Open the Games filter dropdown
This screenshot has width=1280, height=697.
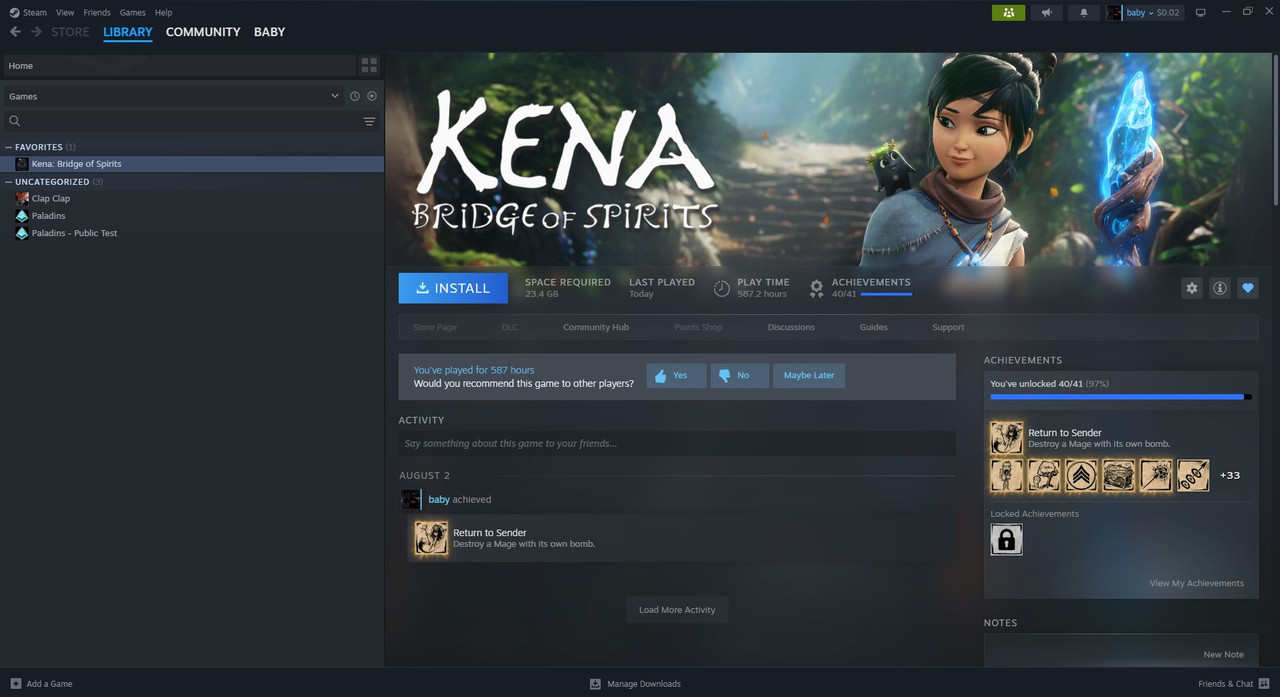(173, 96)
